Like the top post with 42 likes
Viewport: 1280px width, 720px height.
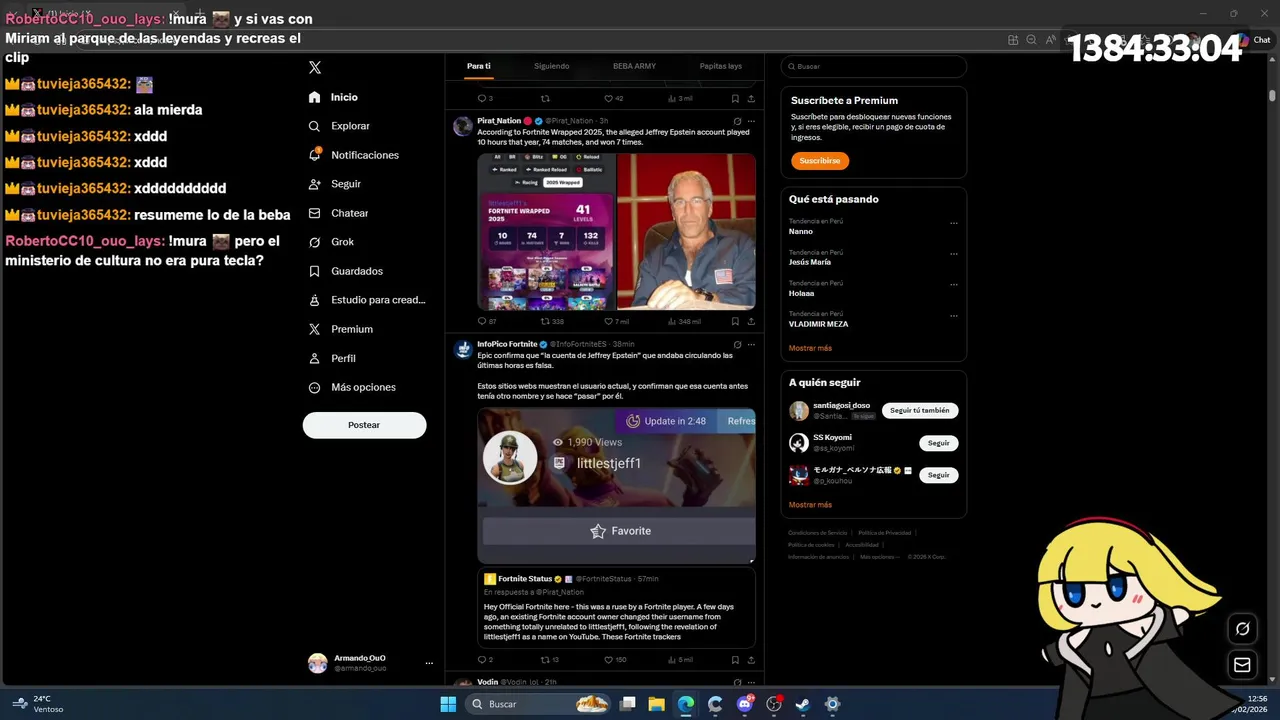(614, 98)
